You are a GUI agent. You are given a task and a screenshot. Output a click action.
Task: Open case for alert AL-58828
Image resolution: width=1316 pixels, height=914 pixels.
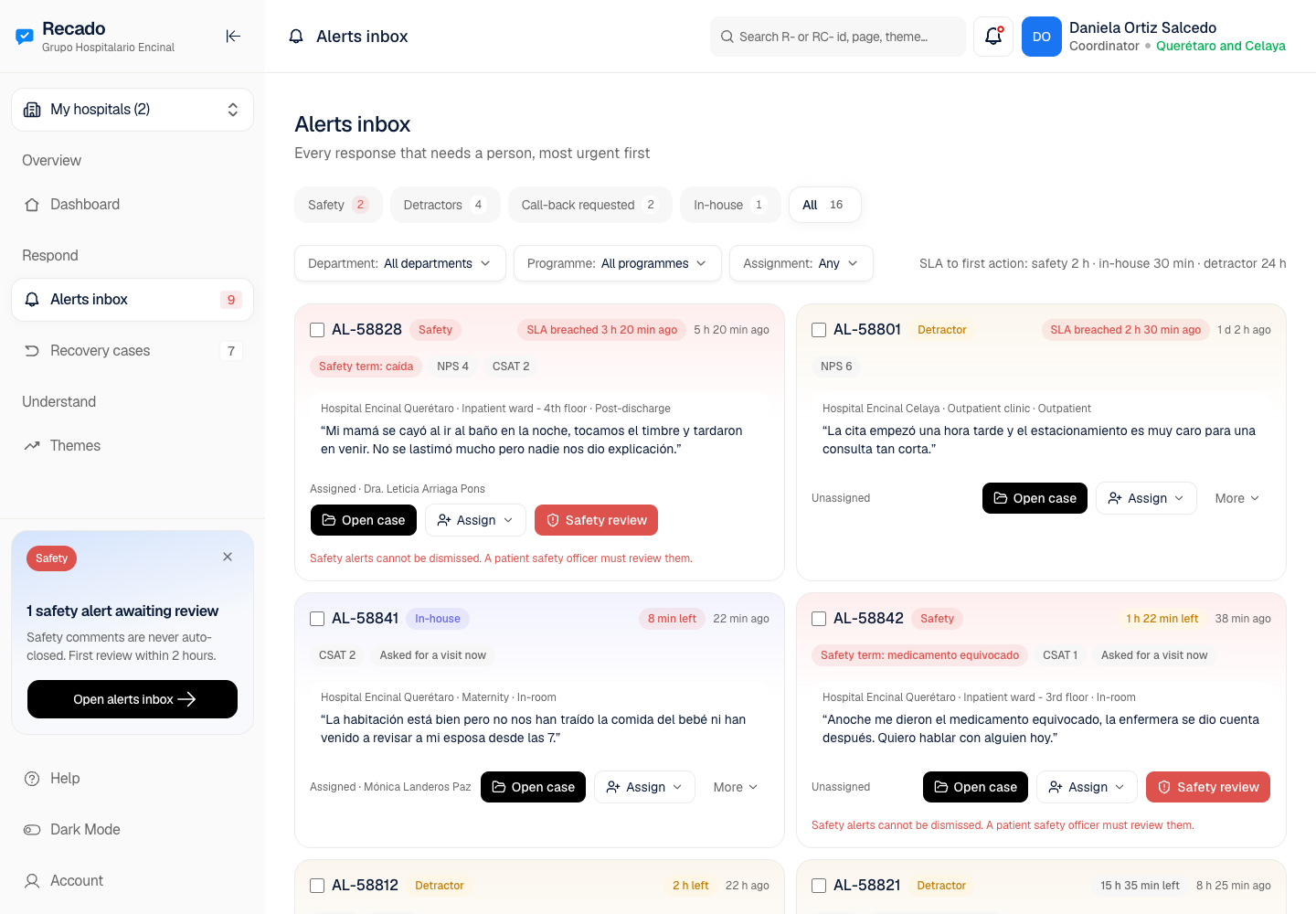tap(364, 520)
